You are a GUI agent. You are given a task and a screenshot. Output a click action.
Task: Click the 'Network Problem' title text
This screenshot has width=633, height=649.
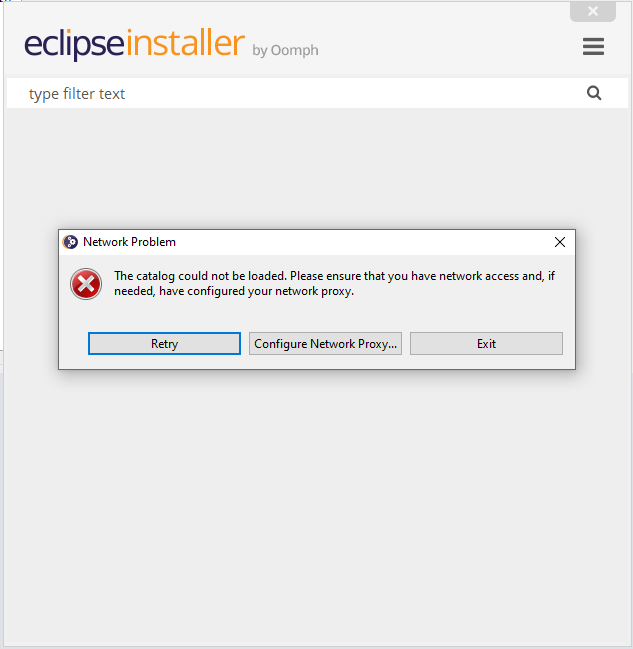[129, 242]
